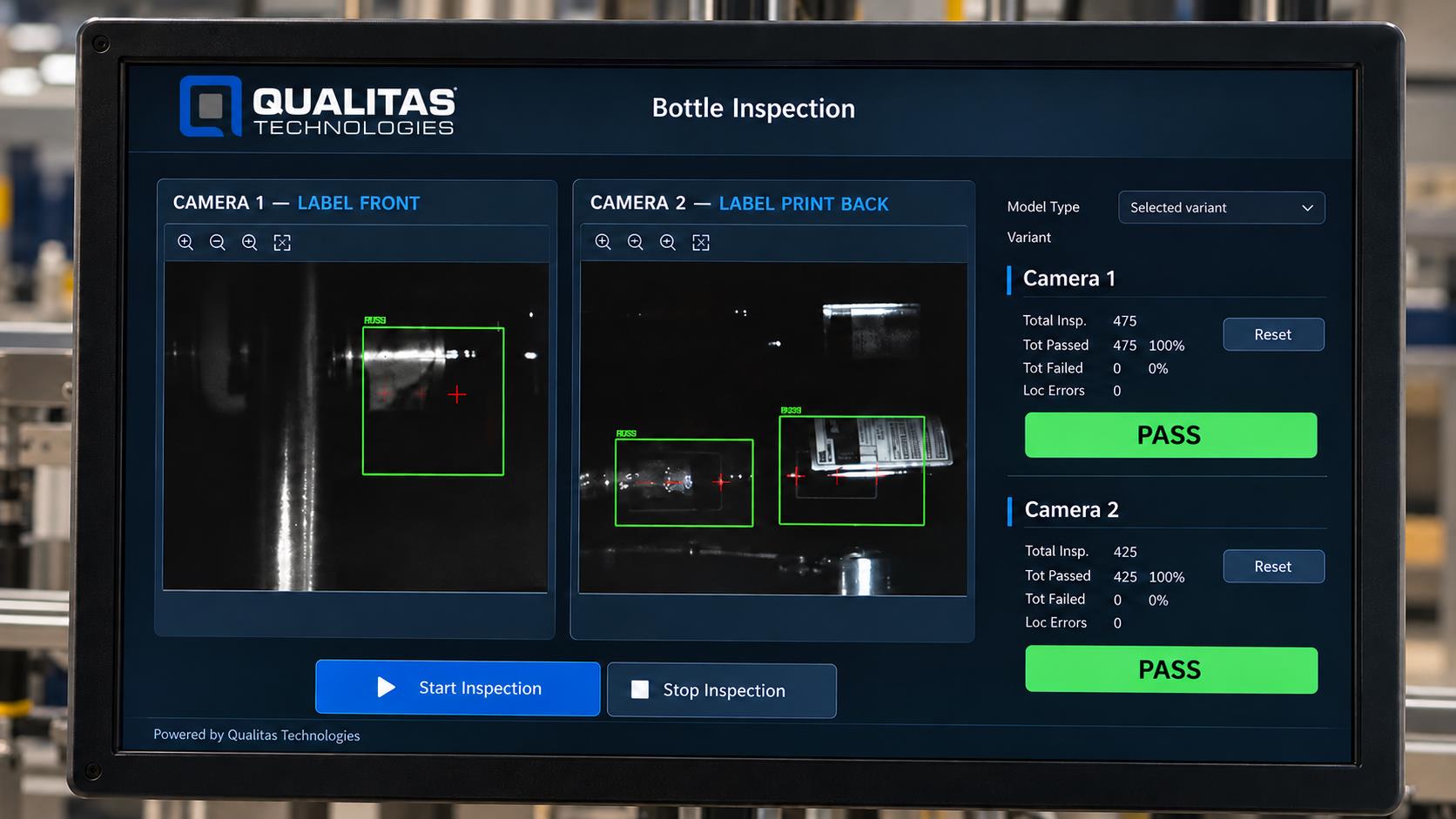
Task: Click 'Powered by Qualitas Technologies' footer text
Action: [257, 735]
